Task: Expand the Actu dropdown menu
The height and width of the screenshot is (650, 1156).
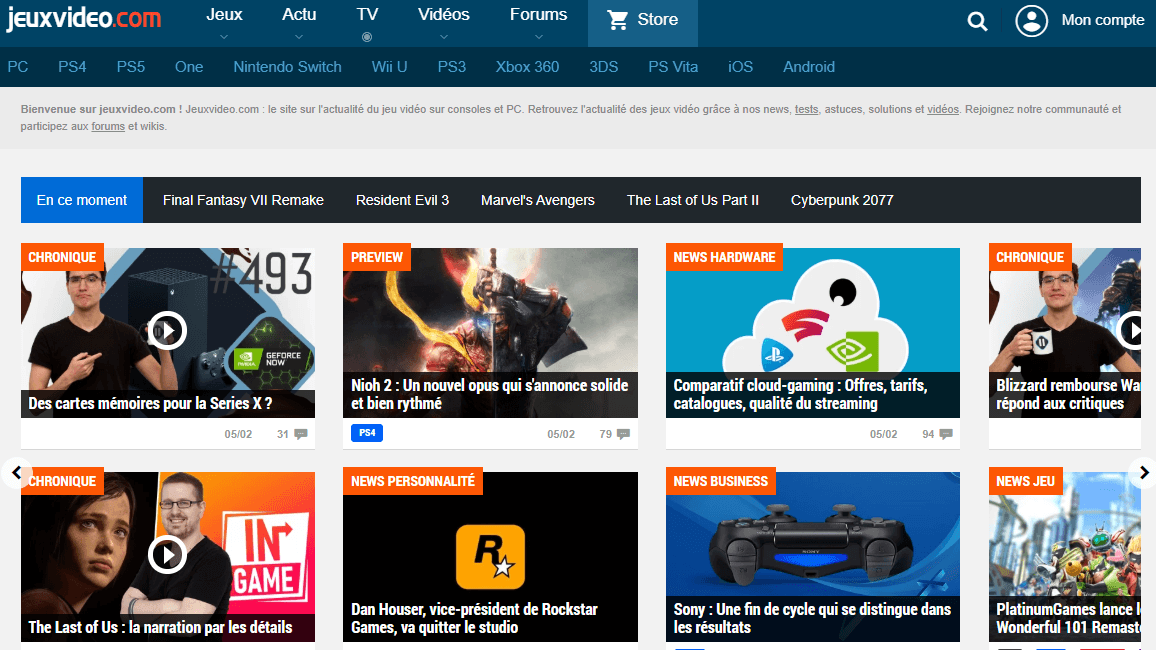Action: click(299, 22)
